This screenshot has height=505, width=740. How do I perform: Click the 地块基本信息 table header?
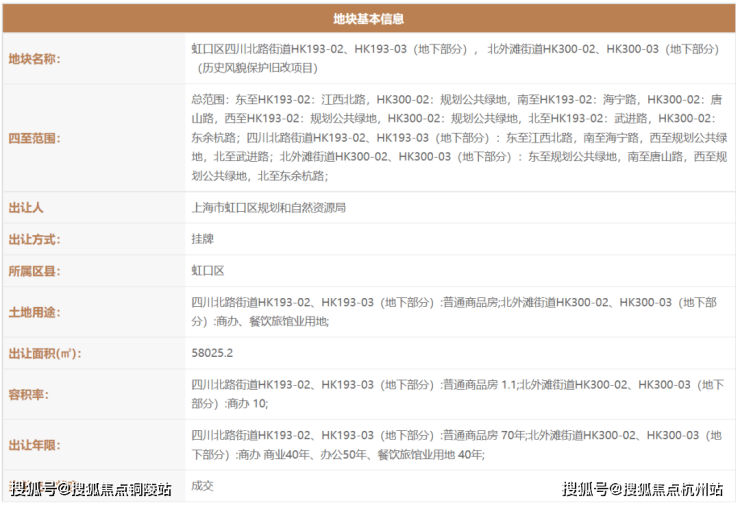368,18
